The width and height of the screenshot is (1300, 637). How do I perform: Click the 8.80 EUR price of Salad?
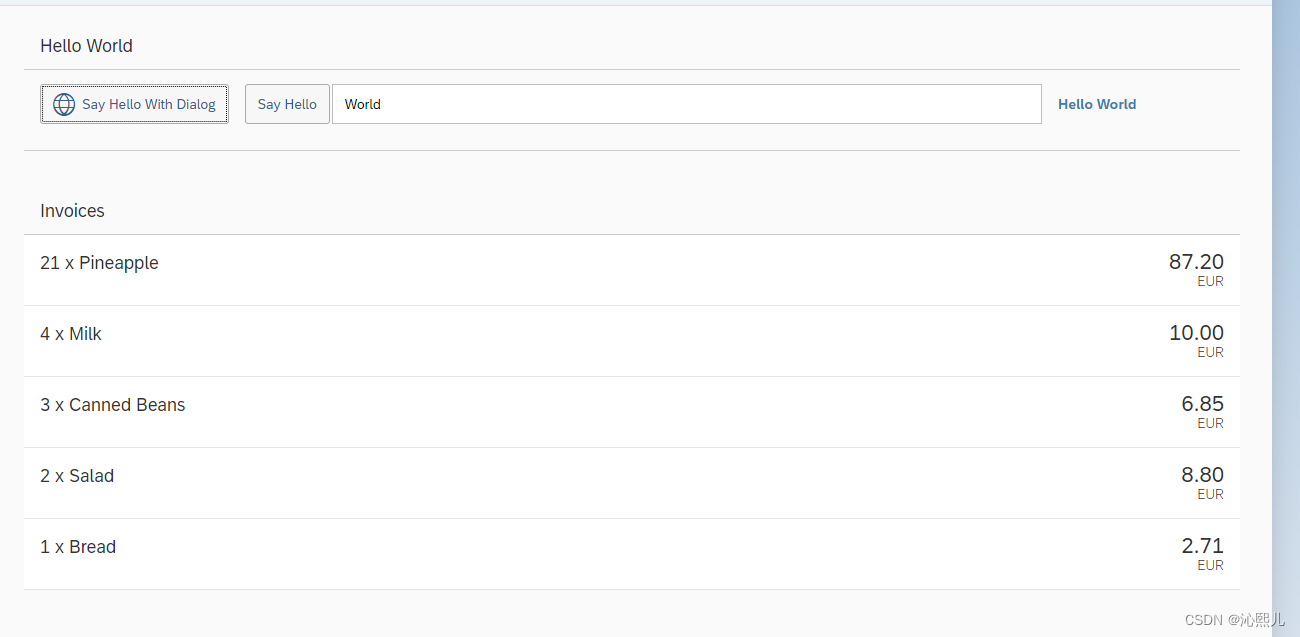point(1202,474)
